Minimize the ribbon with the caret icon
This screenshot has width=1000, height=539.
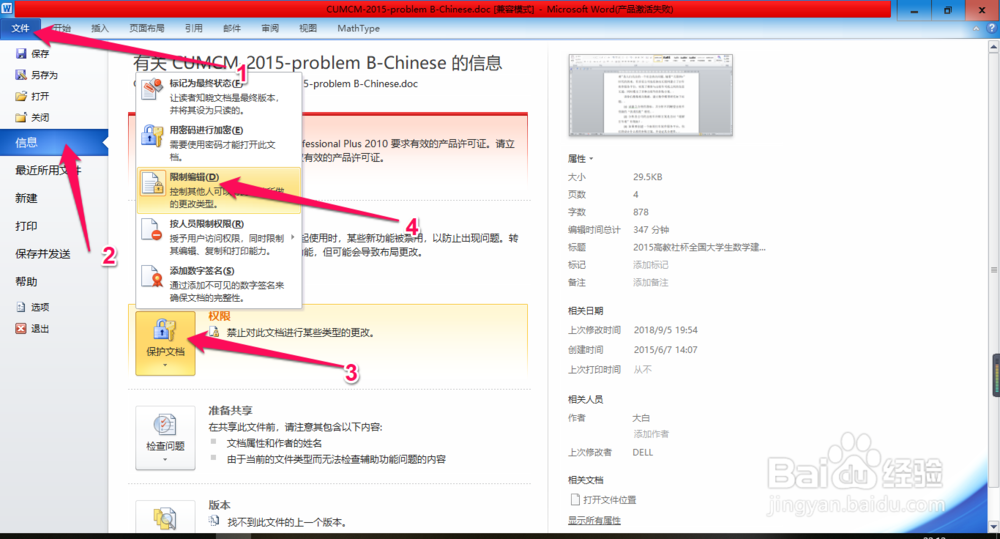coord(976,29)
